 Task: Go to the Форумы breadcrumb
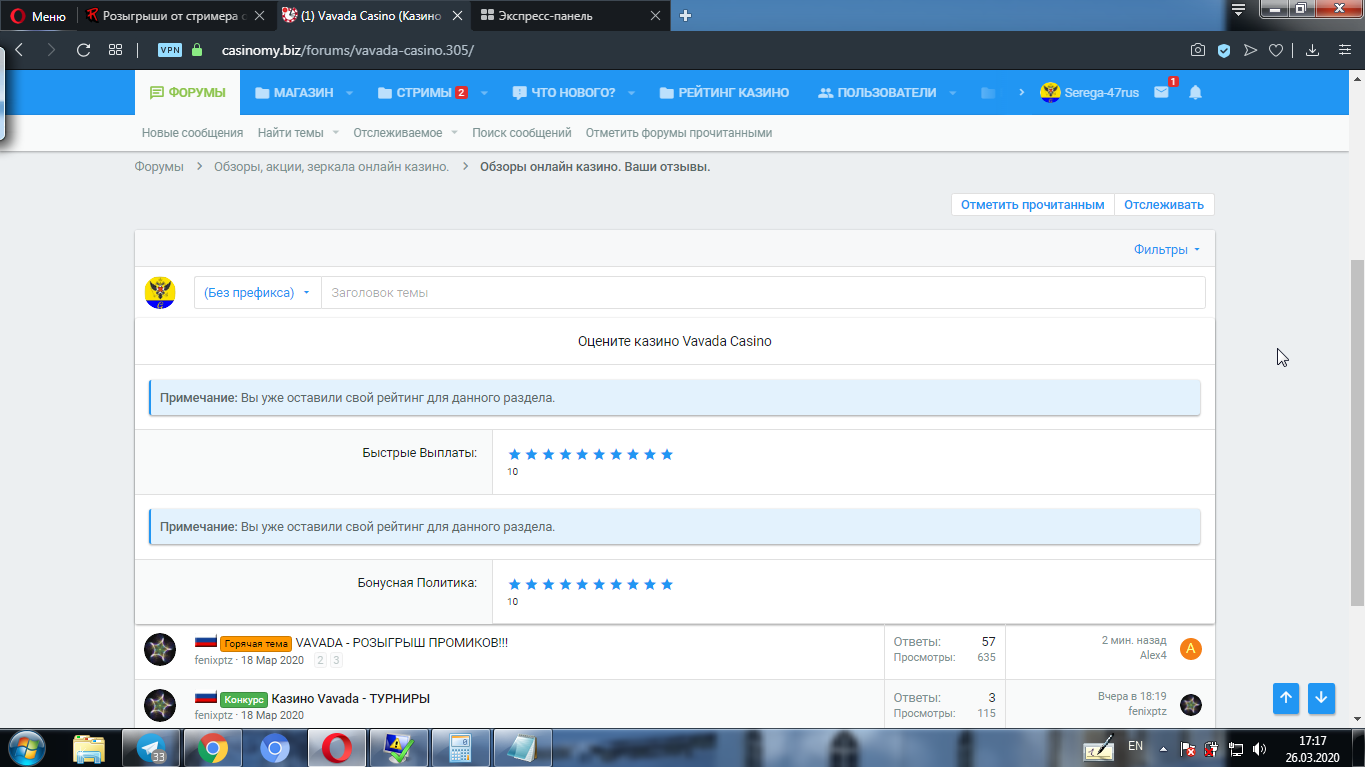pos(159,167)
